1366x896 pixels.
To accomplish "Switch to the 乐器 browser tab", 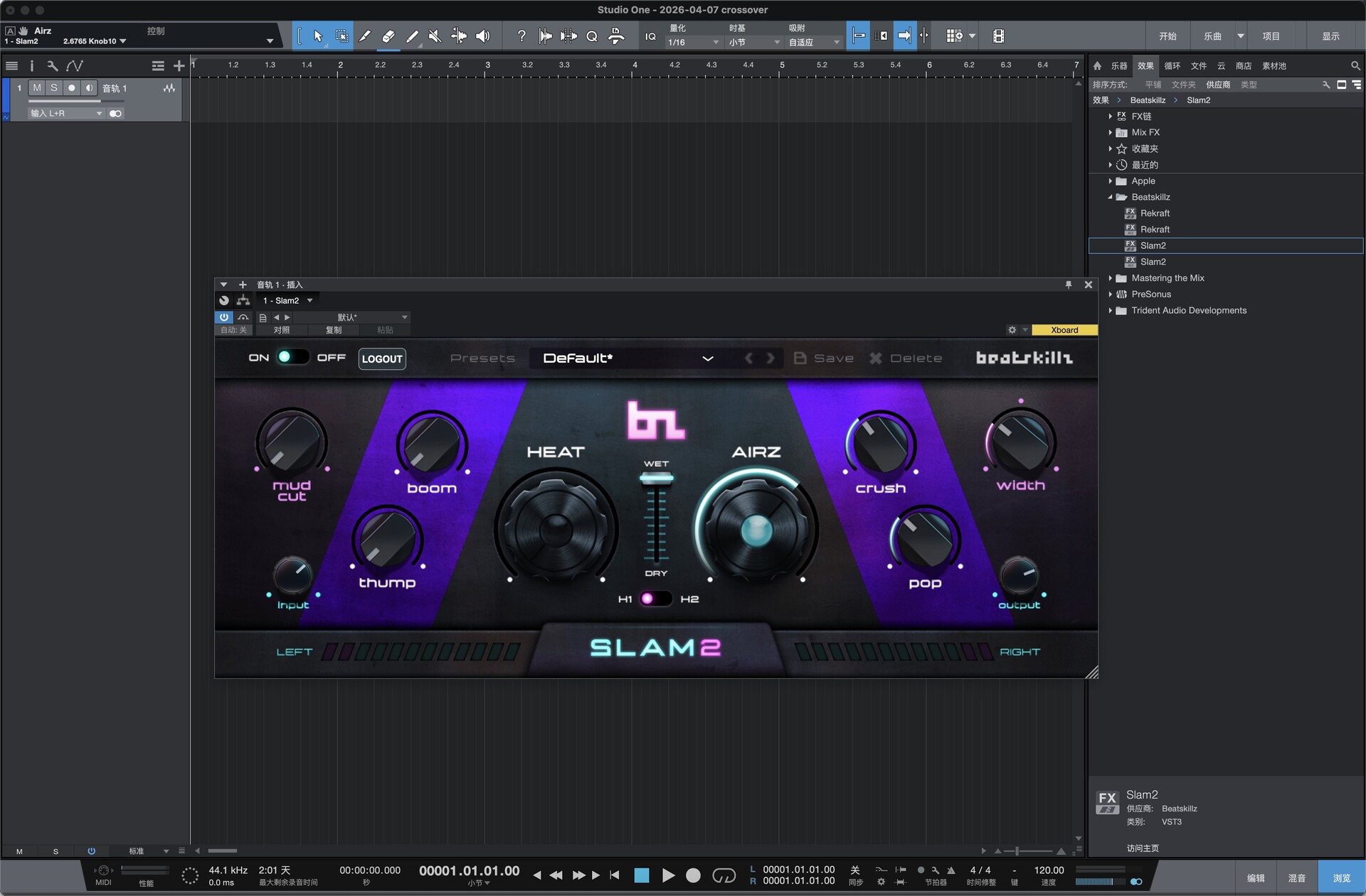I will pos(1119,66).
